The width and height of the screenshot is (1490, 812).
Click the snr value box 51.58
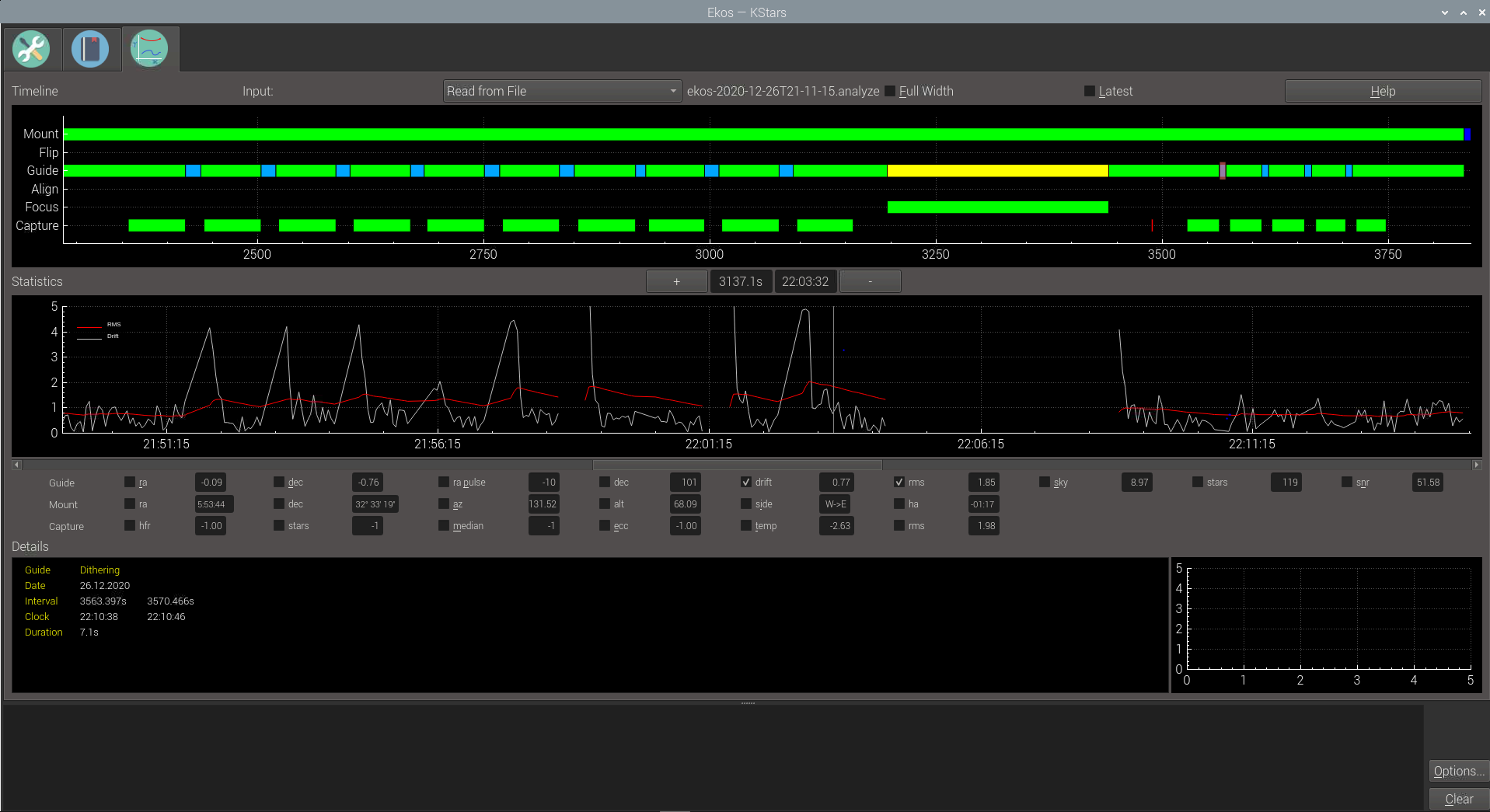pyautogui.click(x=1428, y=482)
